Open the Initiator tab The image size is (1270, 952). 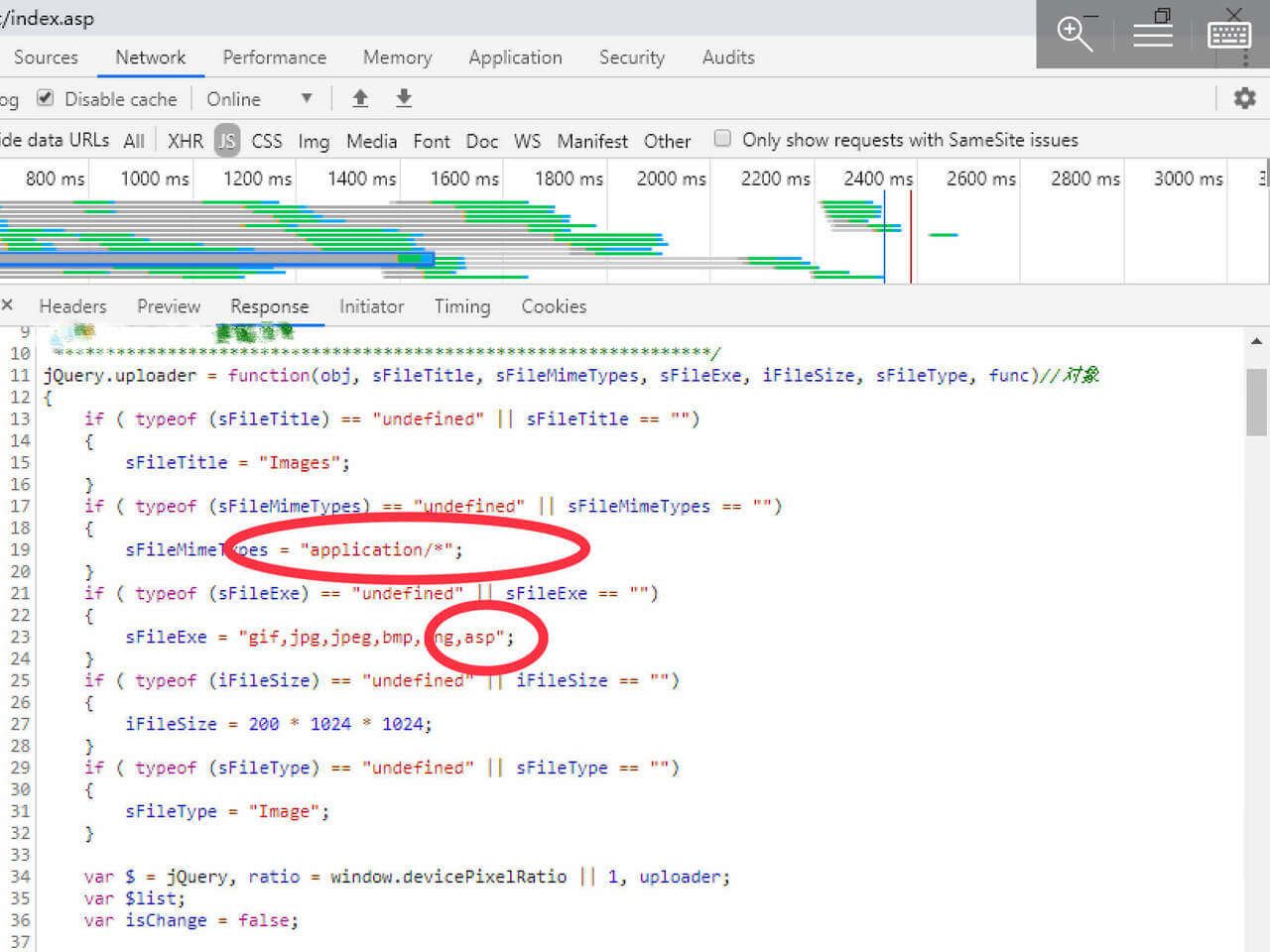(x=371, y=306)
